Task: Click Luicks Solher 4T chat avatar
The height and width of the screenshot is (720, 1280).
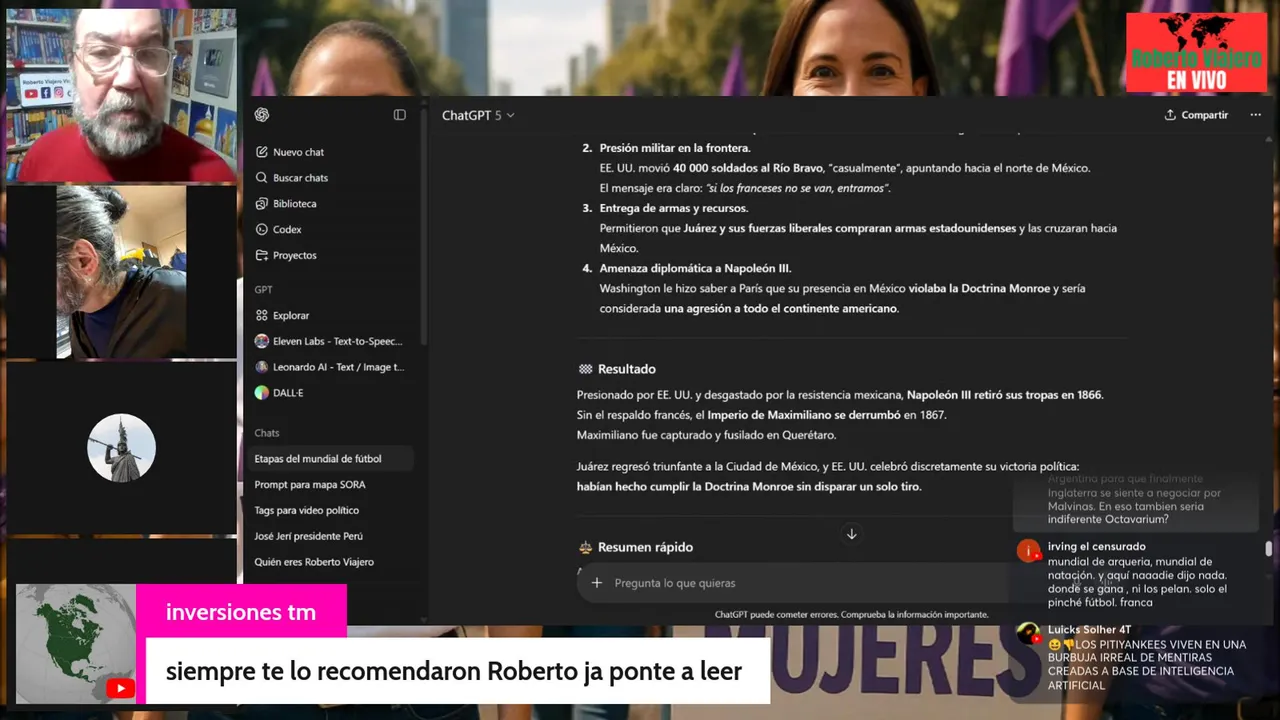Action: pyautogui.click(x=1028, y=633)
